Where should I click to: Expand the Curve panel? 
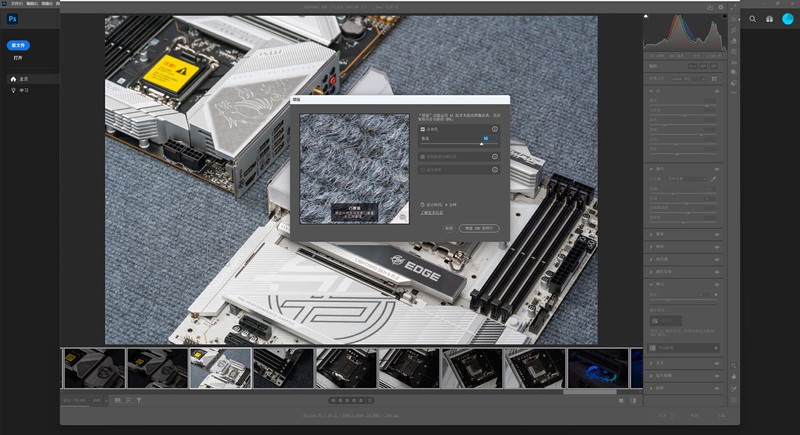pyautogui.click(x=651, y=247)
